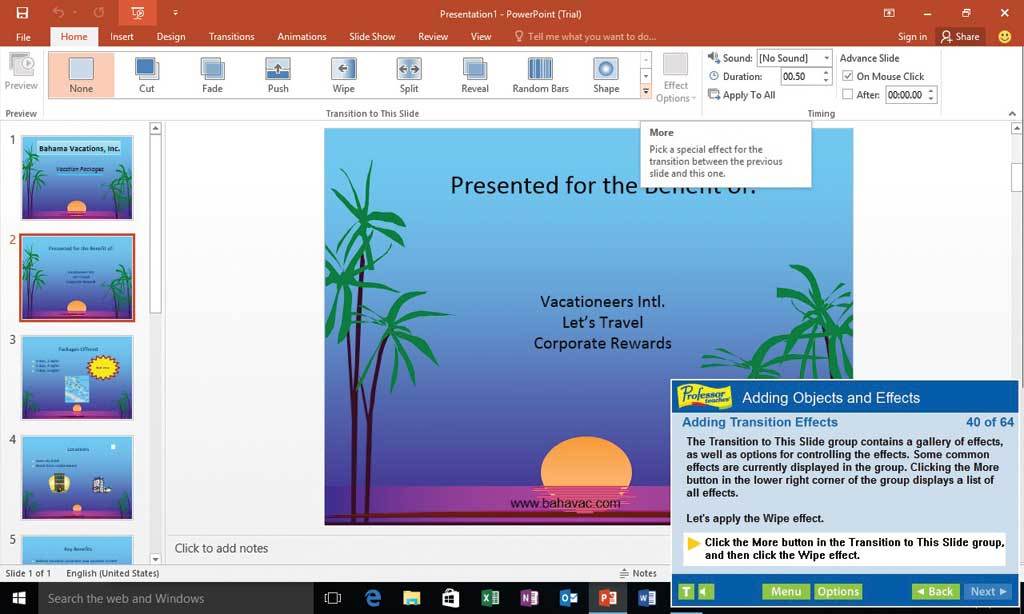Select the Wipe transition effect
This screenshot has width=1024, height=614.
click(343, 75)
